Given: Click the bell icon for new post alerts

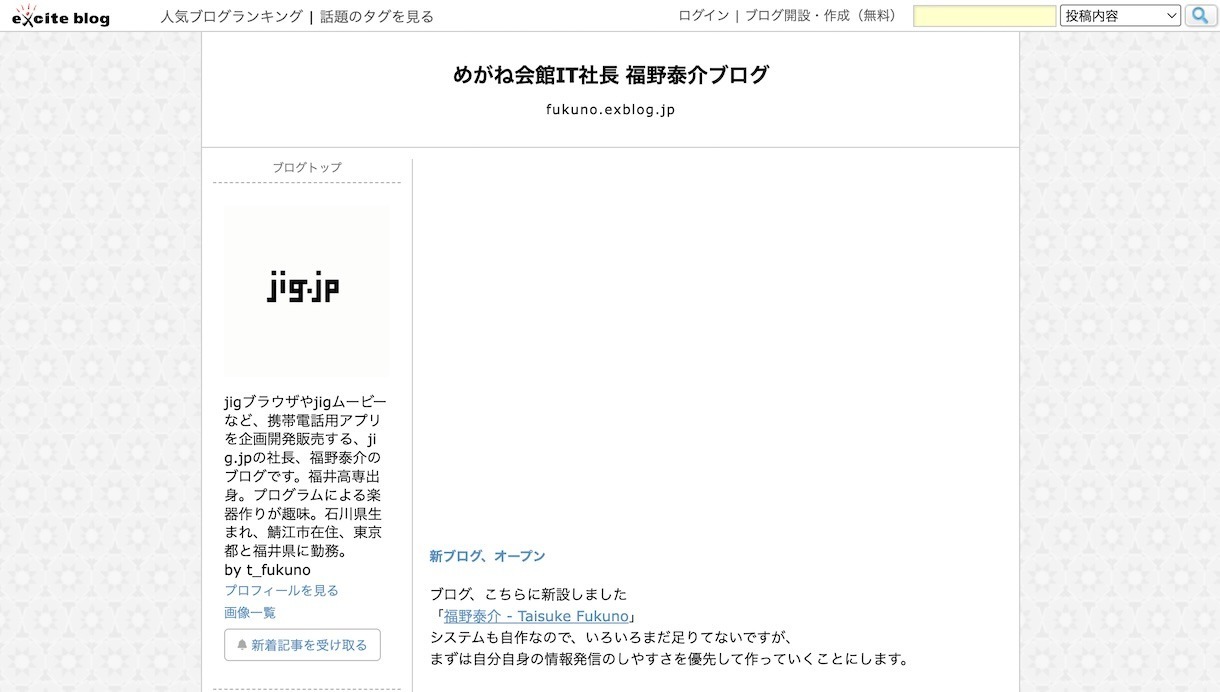Looking at the screenshot, I should click(x=242, y=645).
